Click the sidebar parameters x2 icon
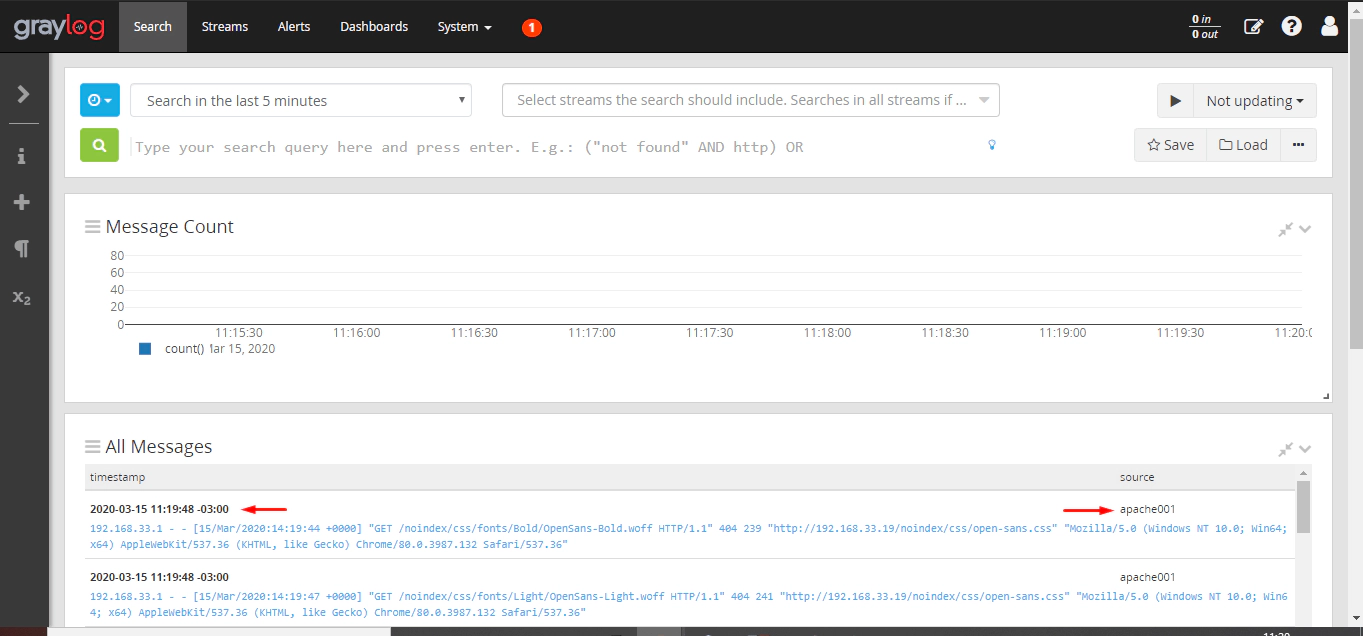The image size is (1363, 636). pos(22,297)
